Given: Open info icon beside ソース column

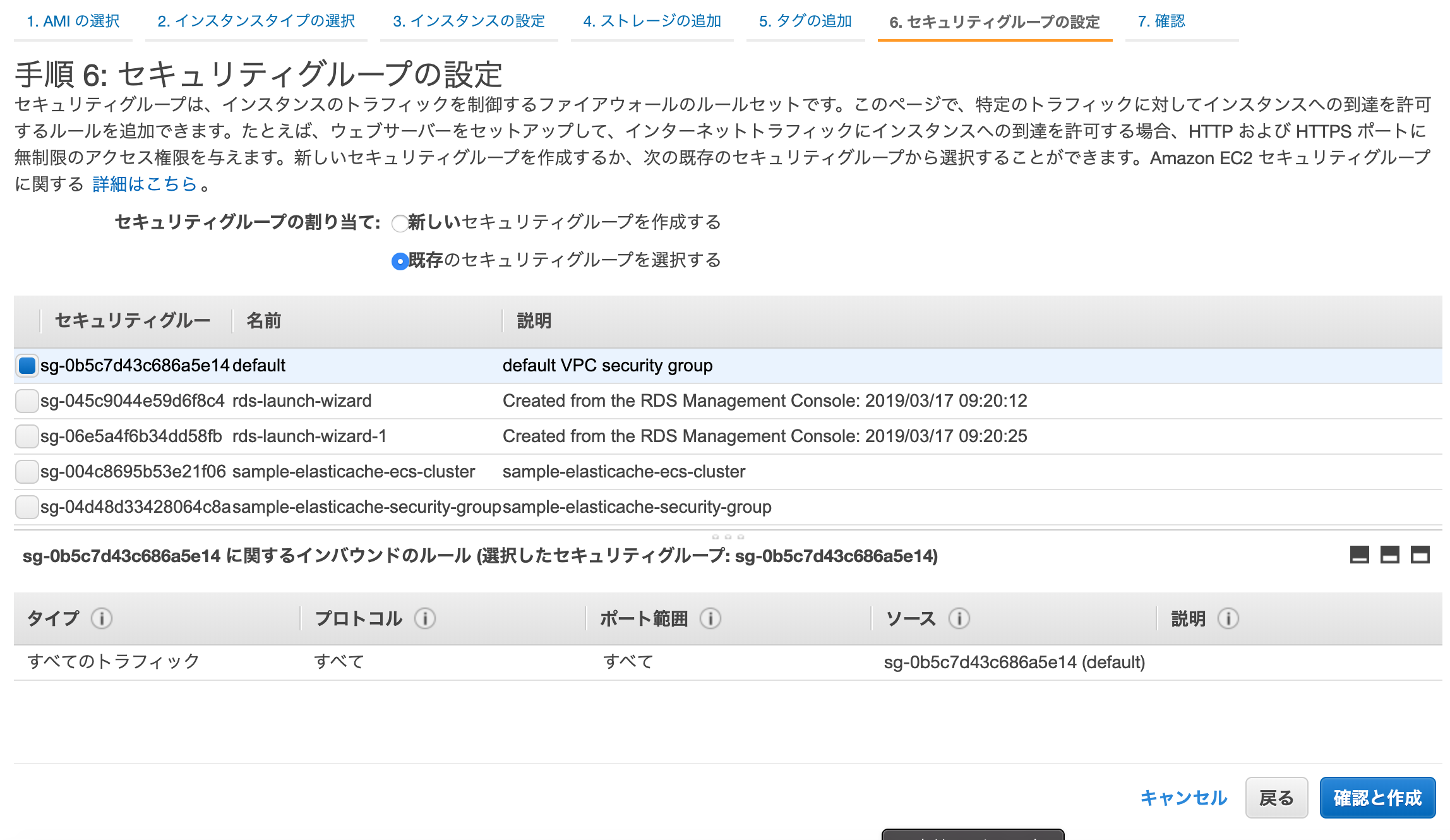Looking at the screenshot, I should coord(959,618).
